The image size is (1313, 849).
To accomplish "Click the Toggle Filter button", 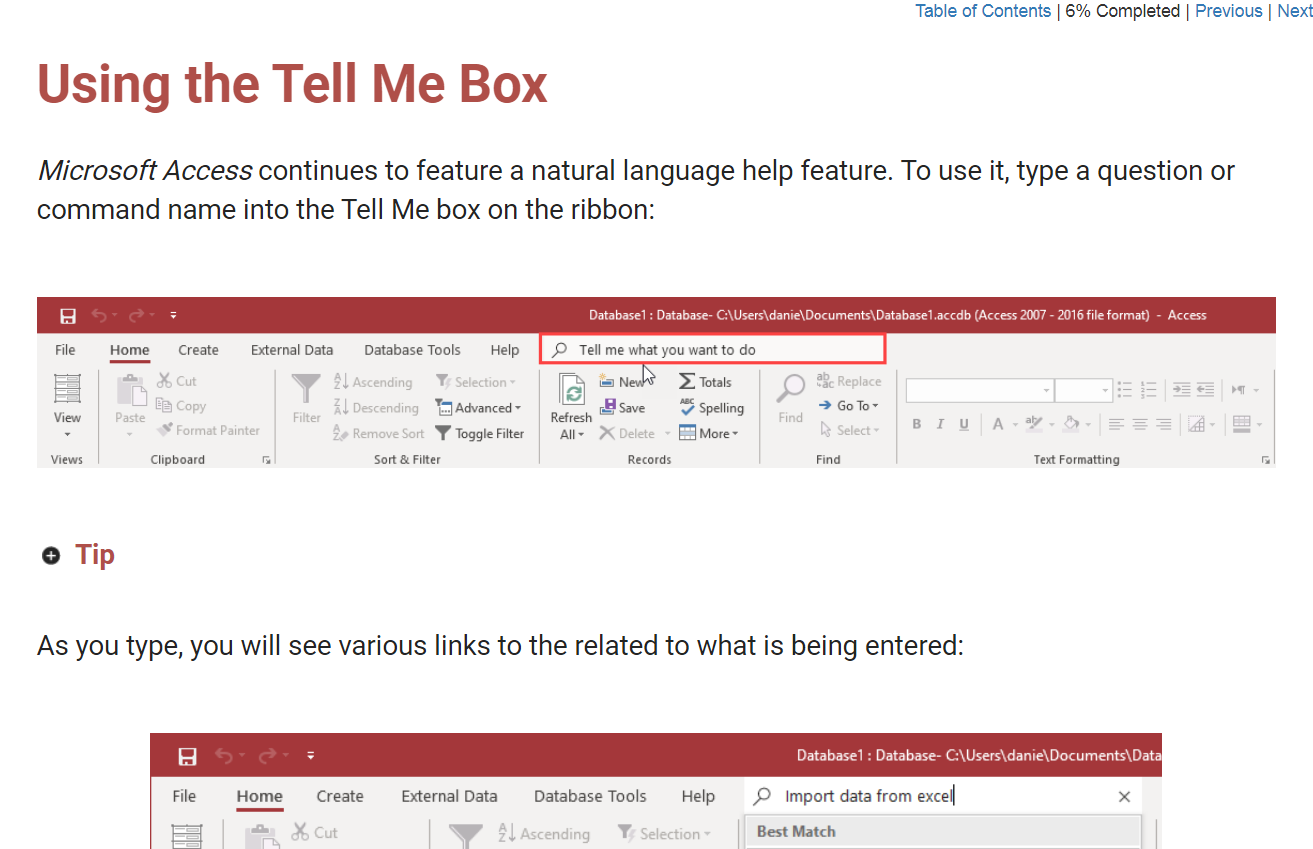I will coord(480,434).
